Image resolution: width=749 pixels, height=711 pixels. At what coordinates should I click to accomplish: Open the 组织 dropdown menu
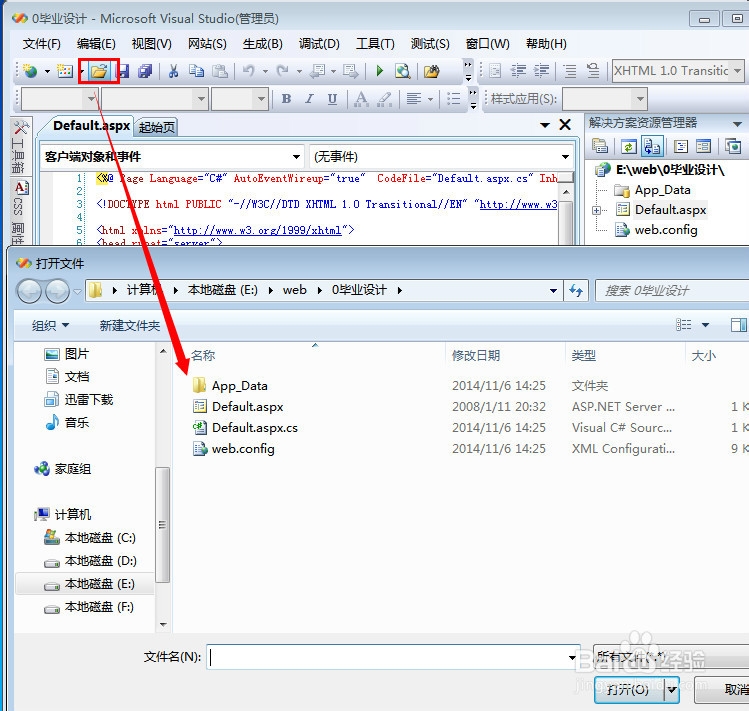click(50, 326)
